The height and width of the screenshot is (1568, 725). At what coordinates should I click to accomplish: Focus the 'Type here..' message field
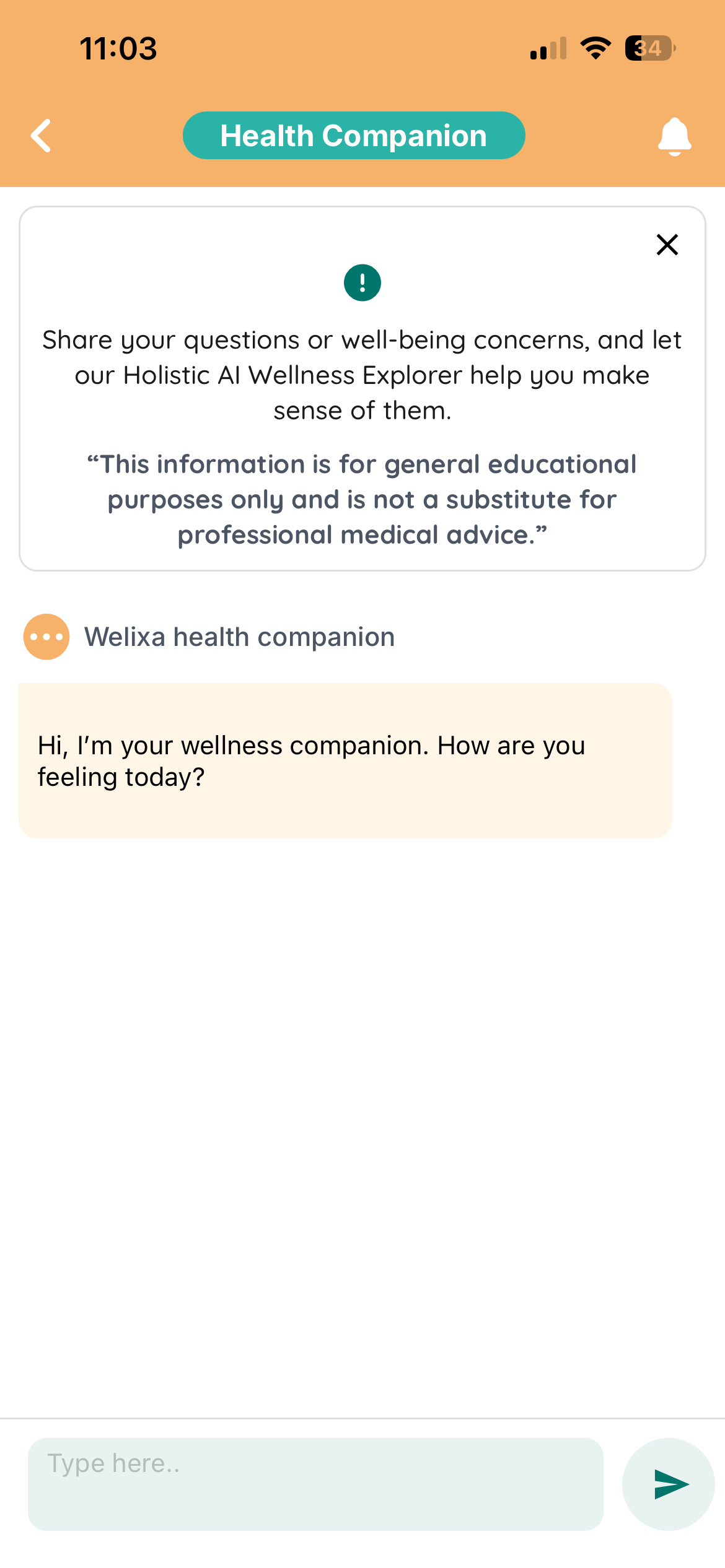point(315,1484)
